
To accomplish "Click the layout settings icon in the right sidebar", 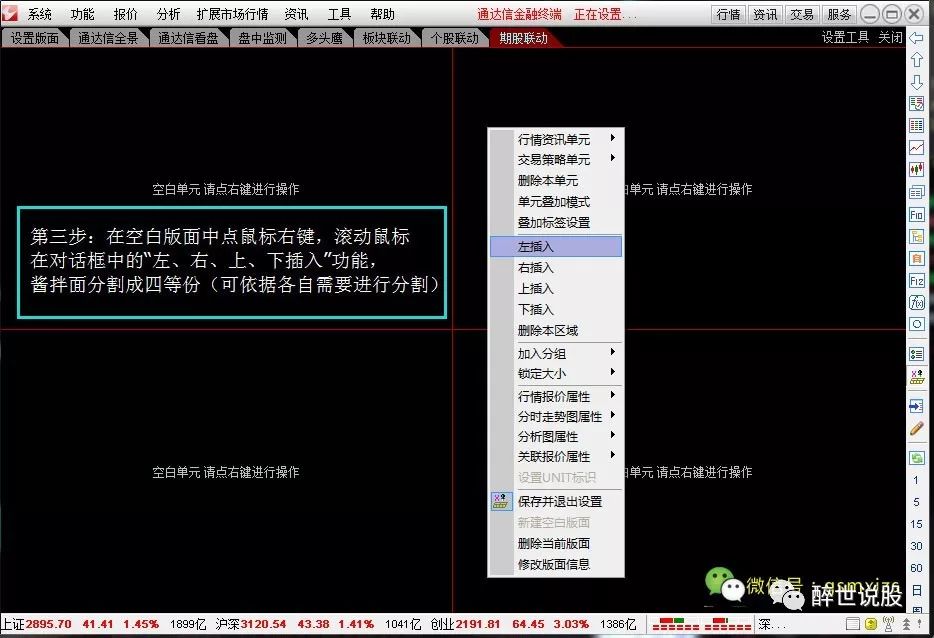I will pyautogui.click(x=917, y=376).
